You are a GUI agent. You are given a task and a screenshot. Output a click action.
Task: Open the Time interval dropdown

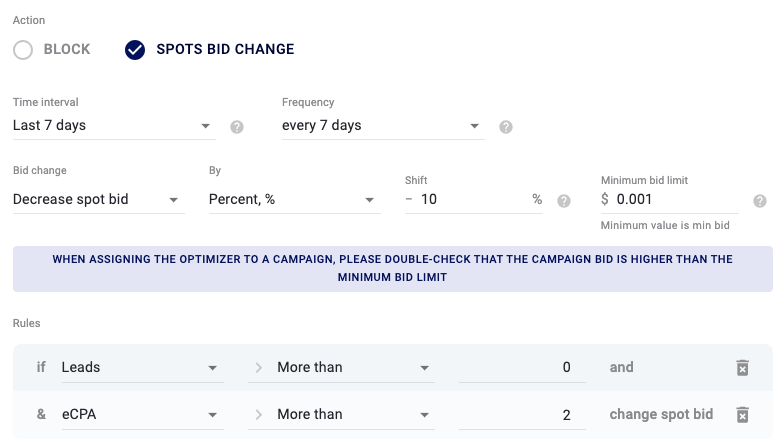[x=114, y=126]
